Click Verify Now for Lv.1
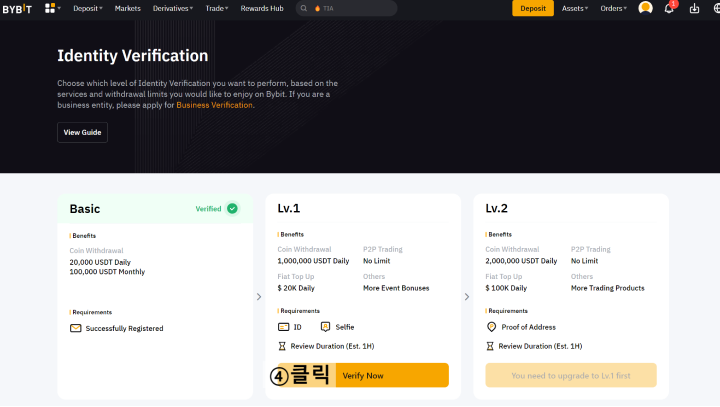The image size is (720, 407). [363, 375]
